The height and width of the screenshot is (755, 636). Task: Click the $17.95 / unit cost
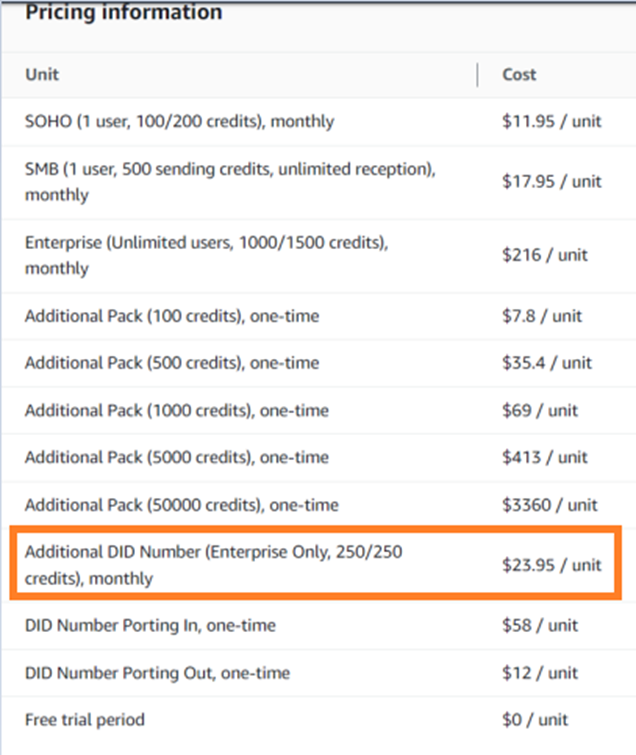pos(552,182)
